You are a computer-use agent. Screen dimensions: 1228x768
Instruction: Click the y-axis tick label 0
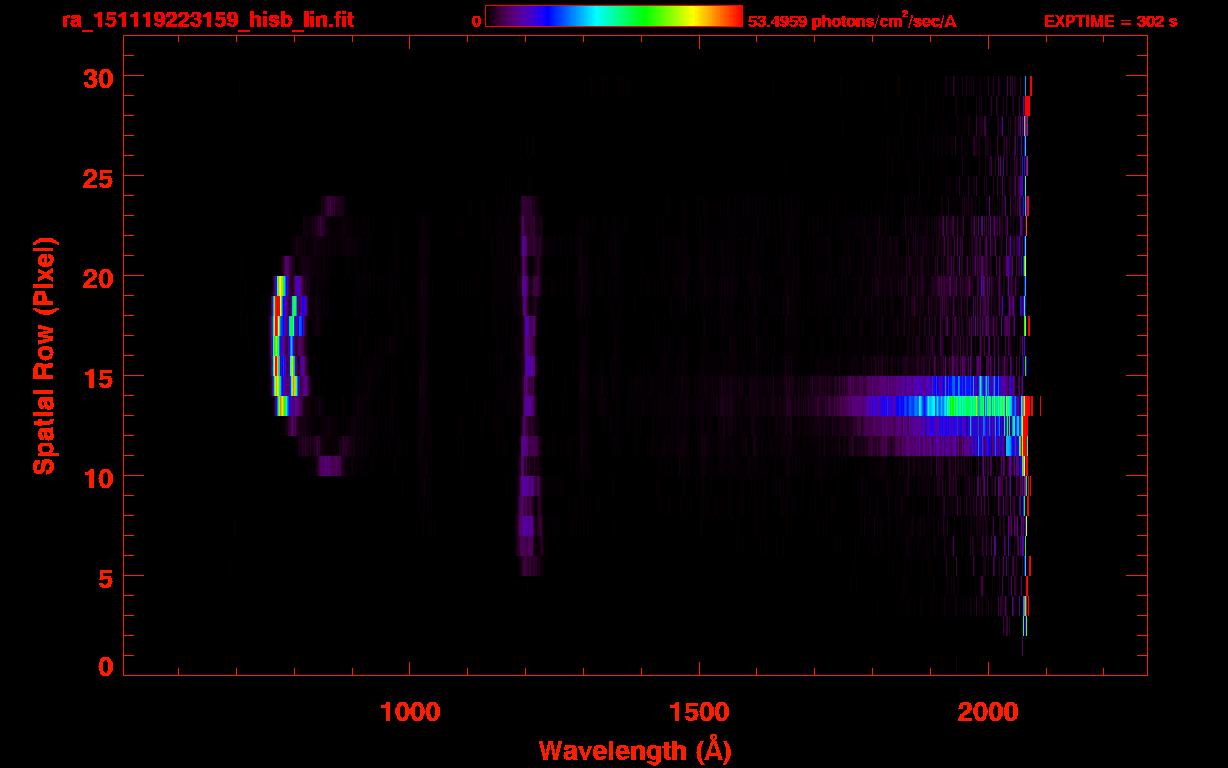click(103, 666)
